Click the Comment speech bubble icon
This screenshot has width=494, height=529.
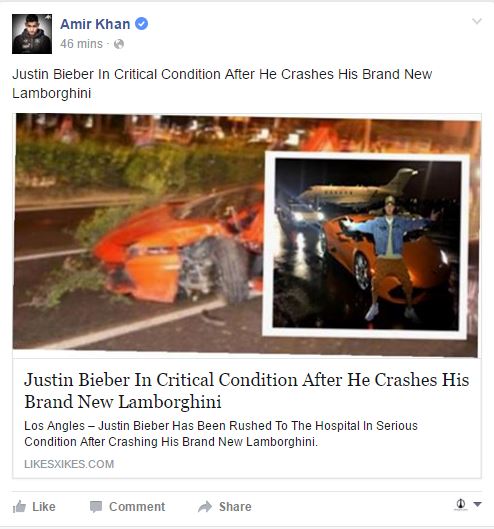coord(96,507)
